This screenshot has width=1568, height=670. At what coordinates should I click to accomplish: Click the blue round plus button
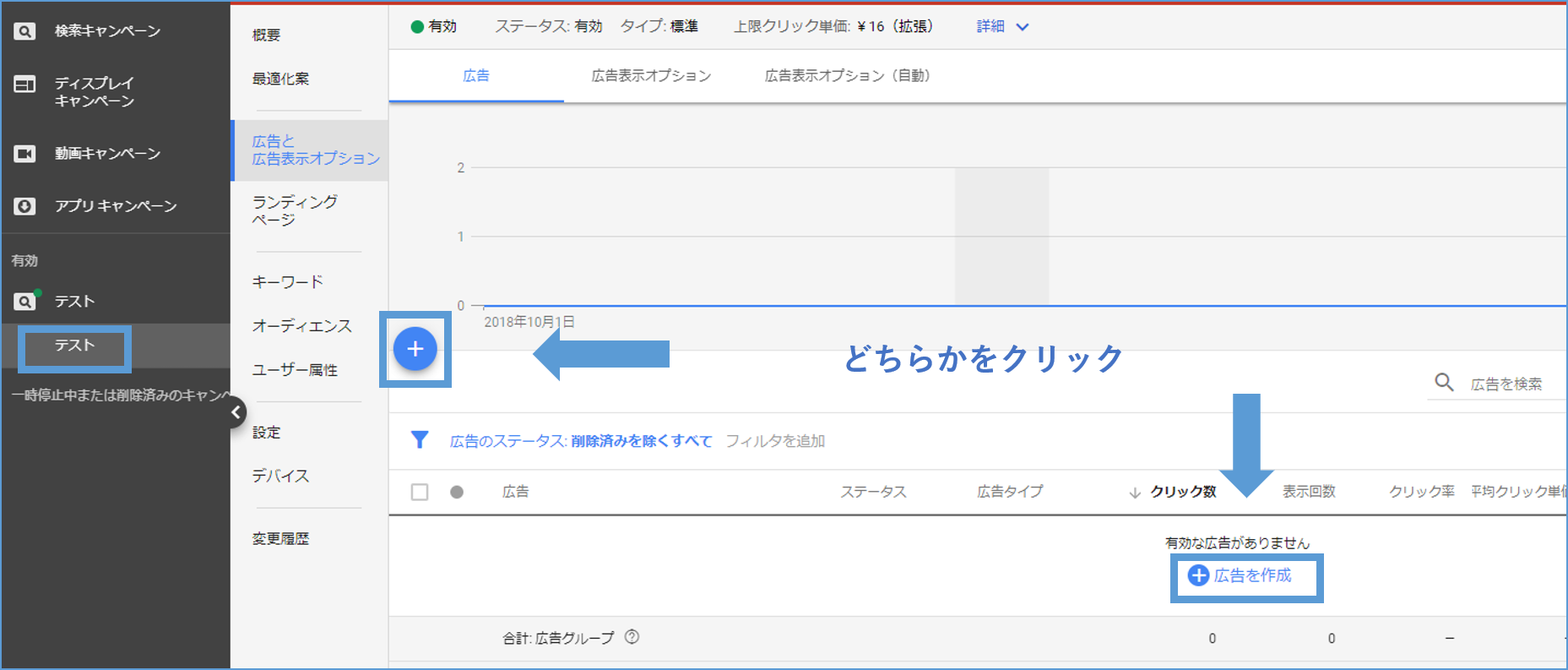(415, 349)
